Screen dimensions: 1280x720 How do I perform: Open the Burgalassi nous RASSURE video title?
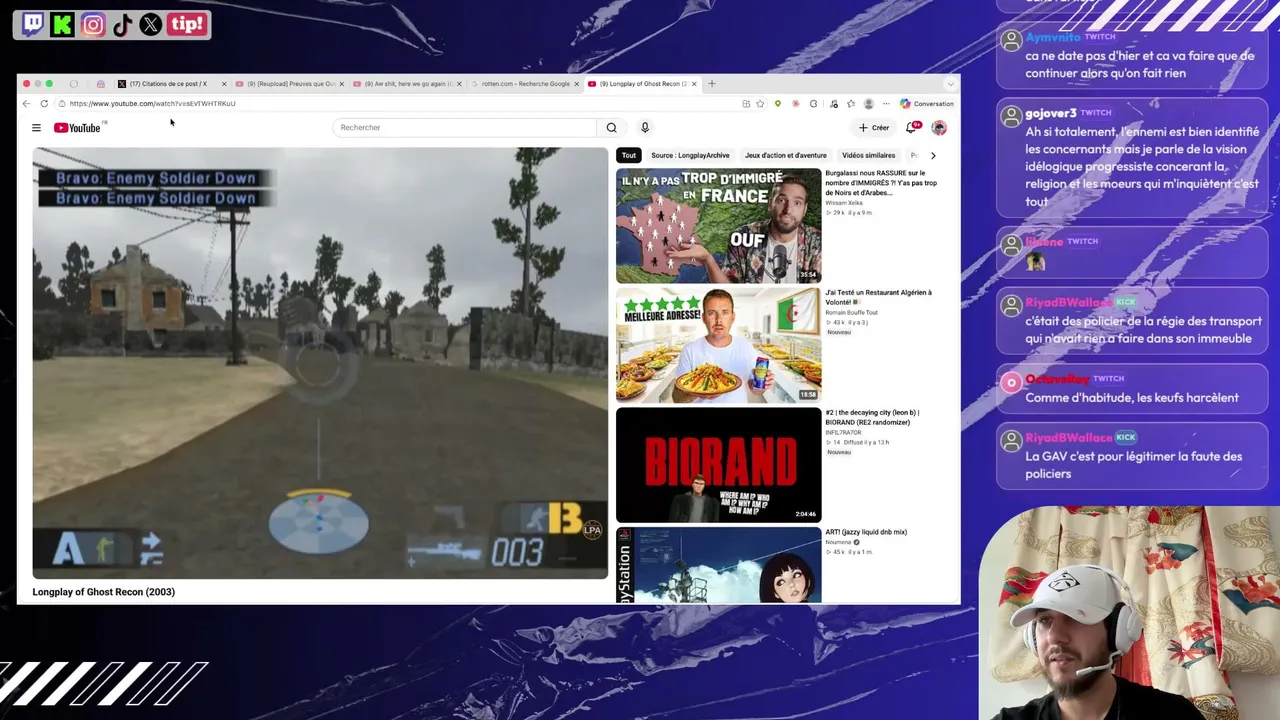(x=881, y=182)
